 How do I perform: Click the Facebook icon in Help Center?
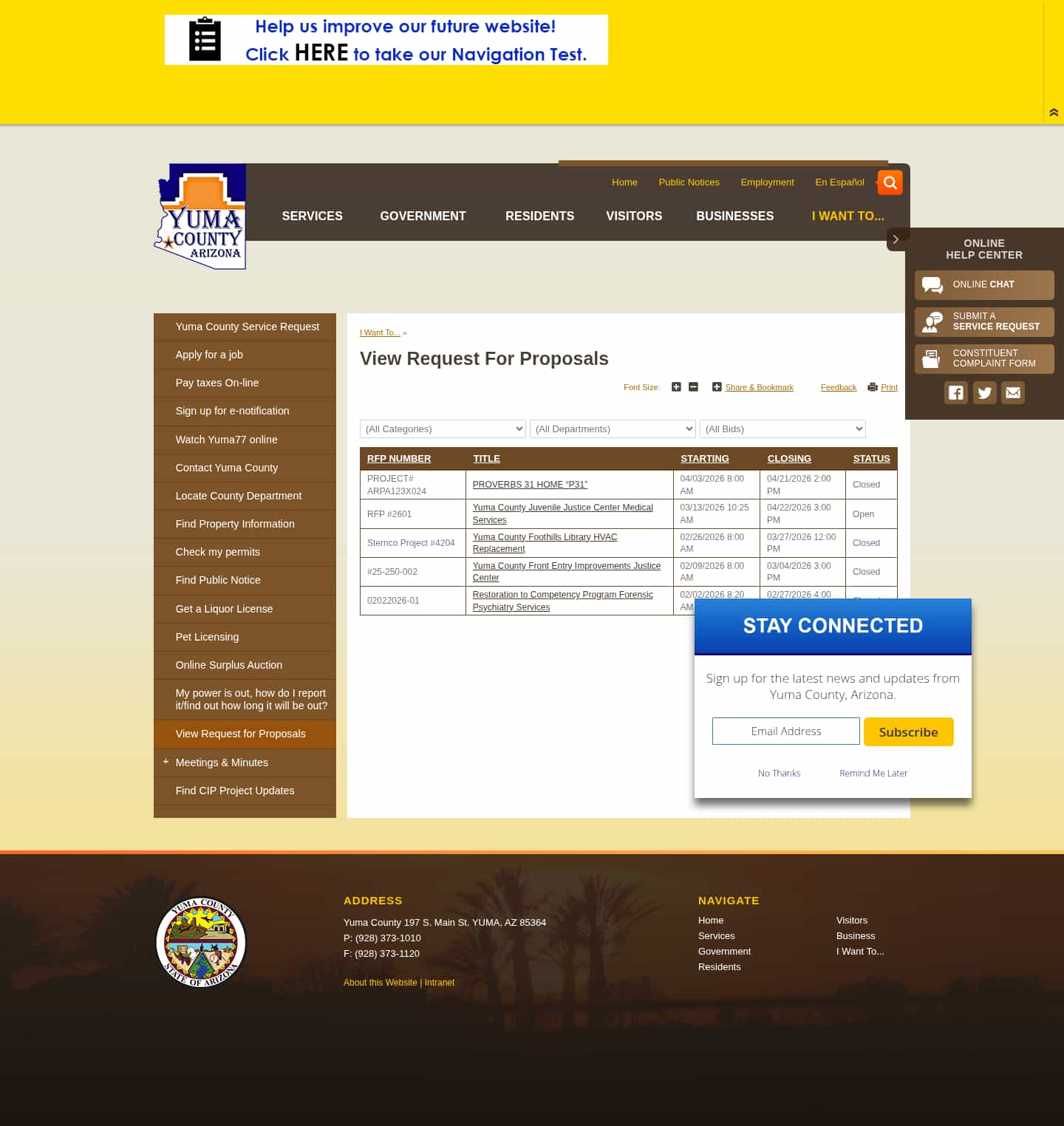point(955,392)
